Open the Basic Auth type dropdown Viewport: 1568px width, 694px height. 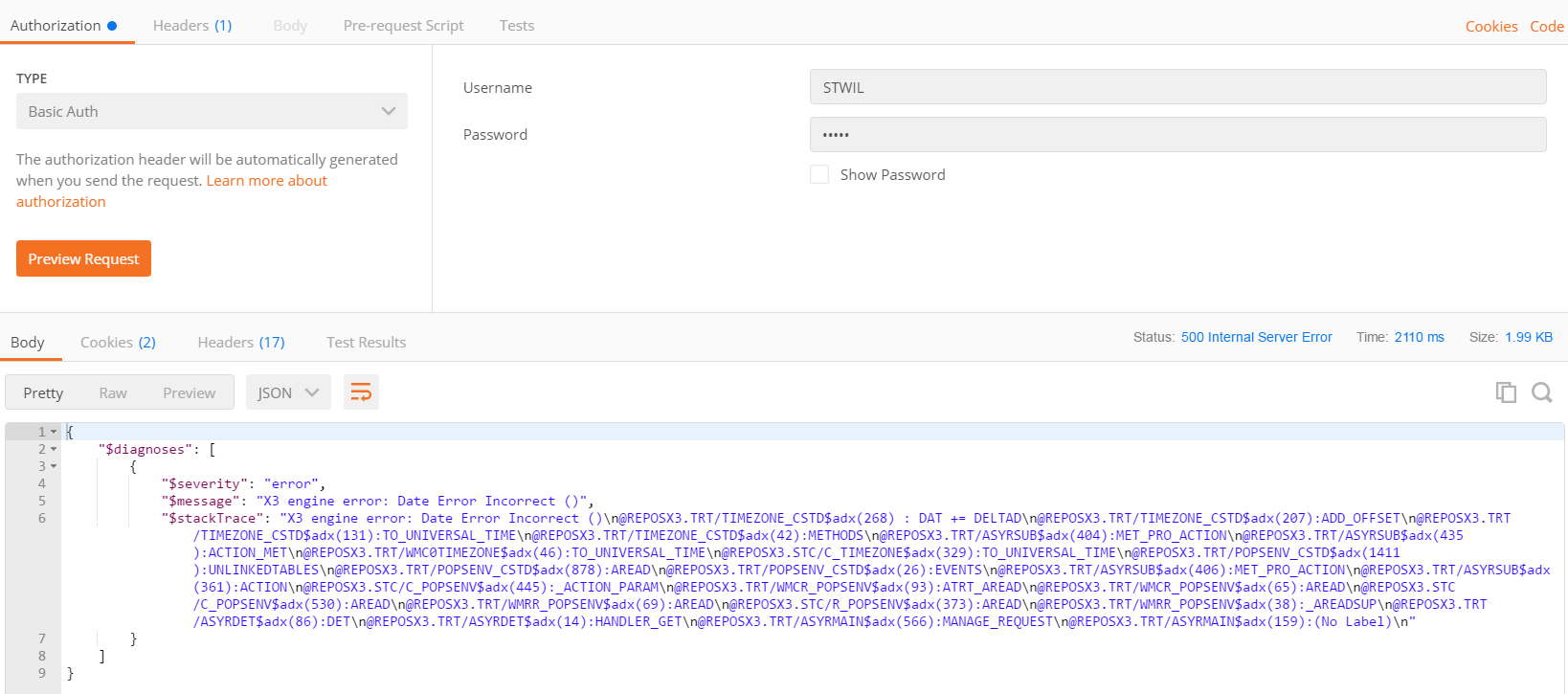point(212,111)
